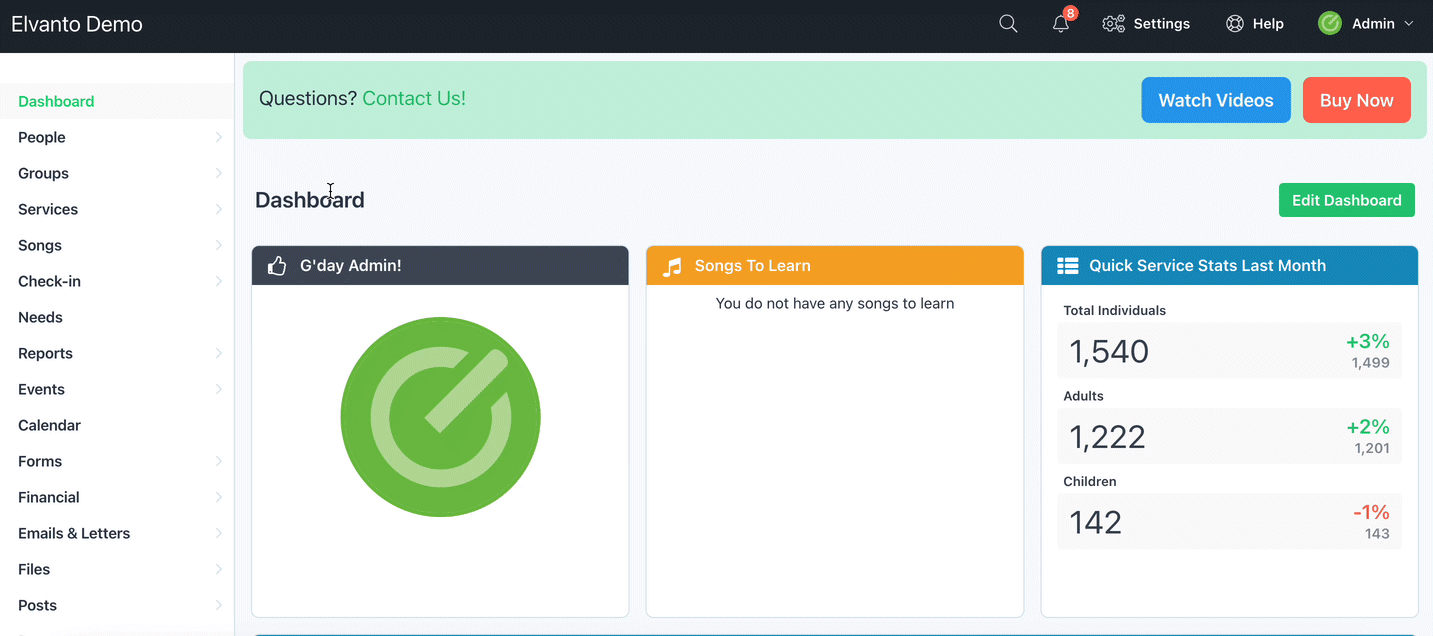The image size is (1433, 636).
Task: Click the previous count 1,499
Action: point(1370,363)
